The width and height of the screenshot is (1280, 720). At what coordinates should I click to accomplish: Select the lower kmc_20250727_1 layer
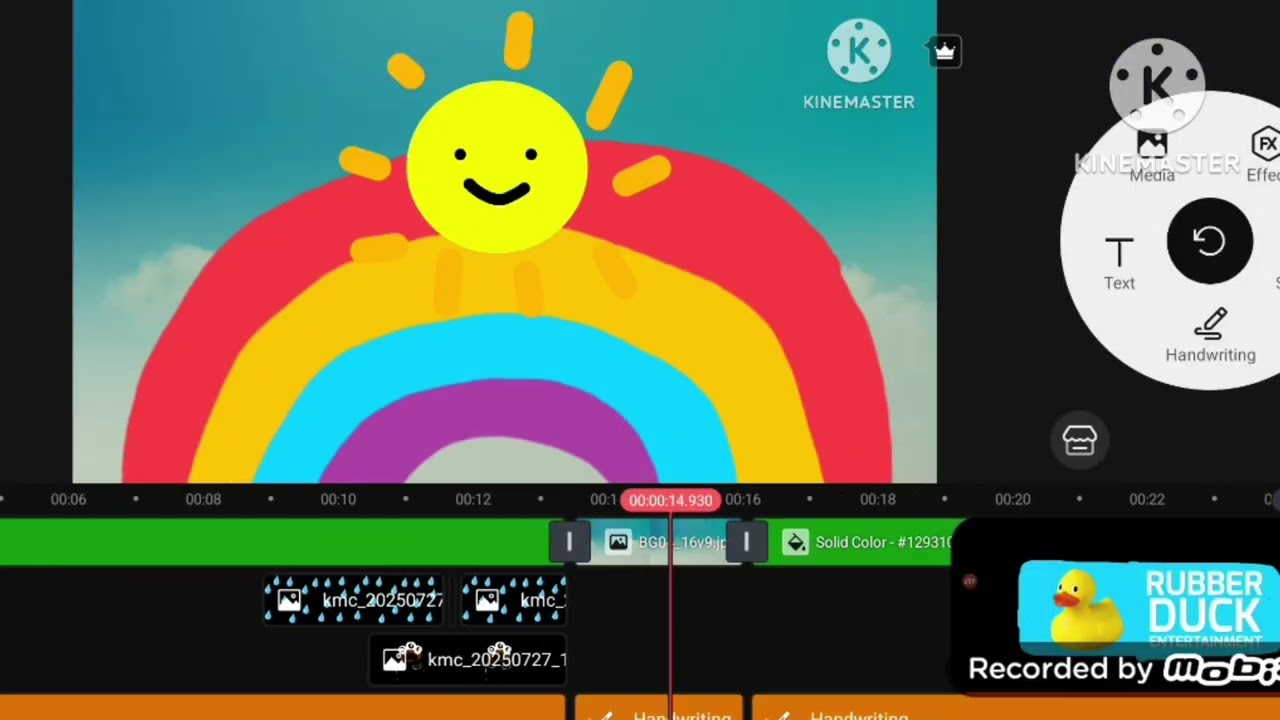tap(468, 660)
